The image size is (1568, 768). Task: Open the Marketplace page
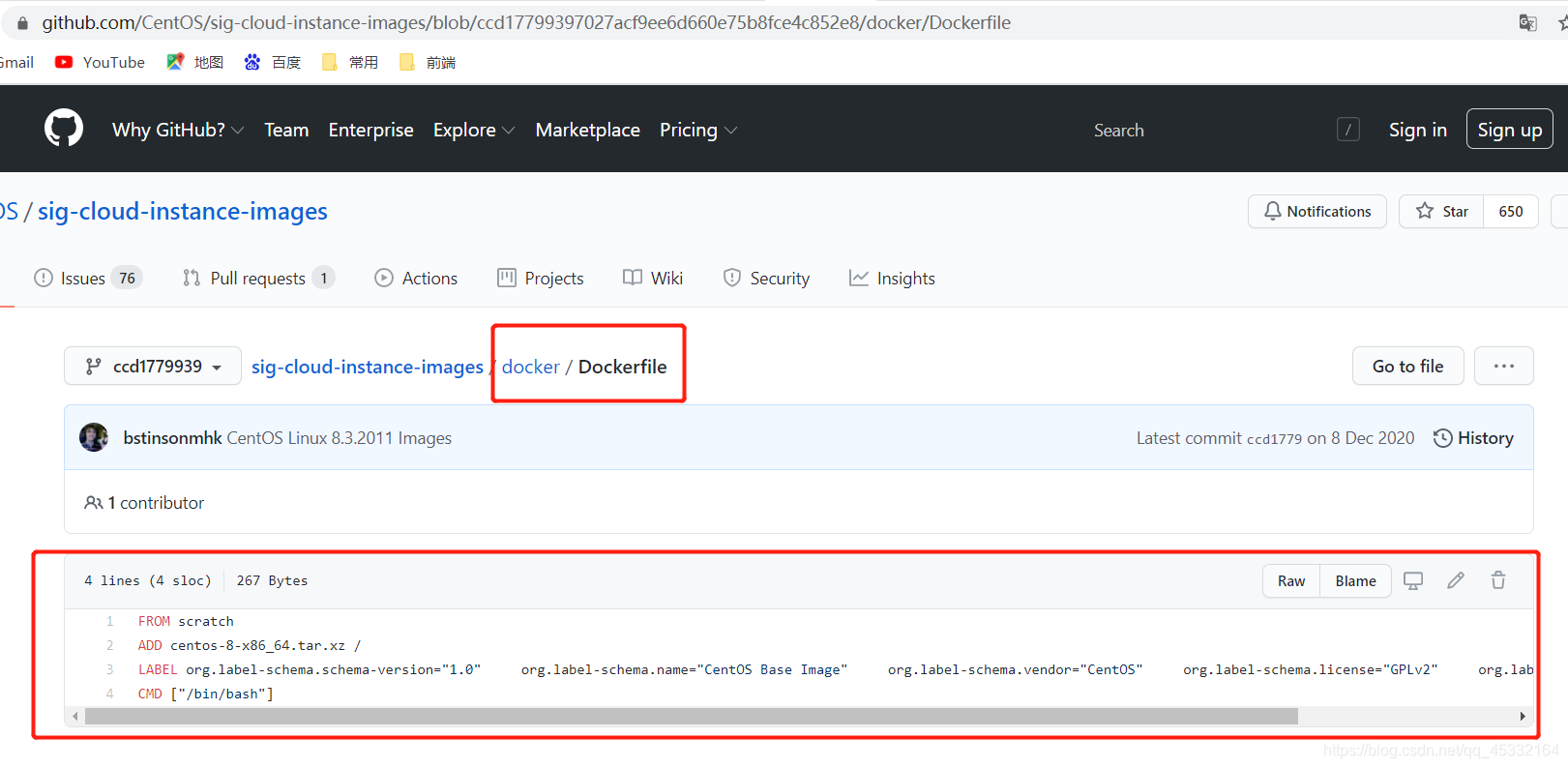pos(587,130)
